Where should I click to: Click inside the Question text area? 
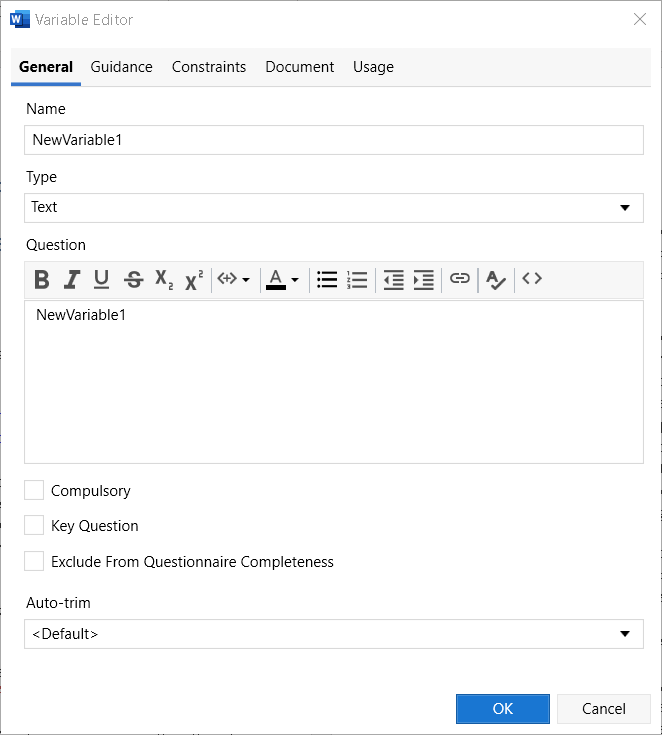point(334,382)
